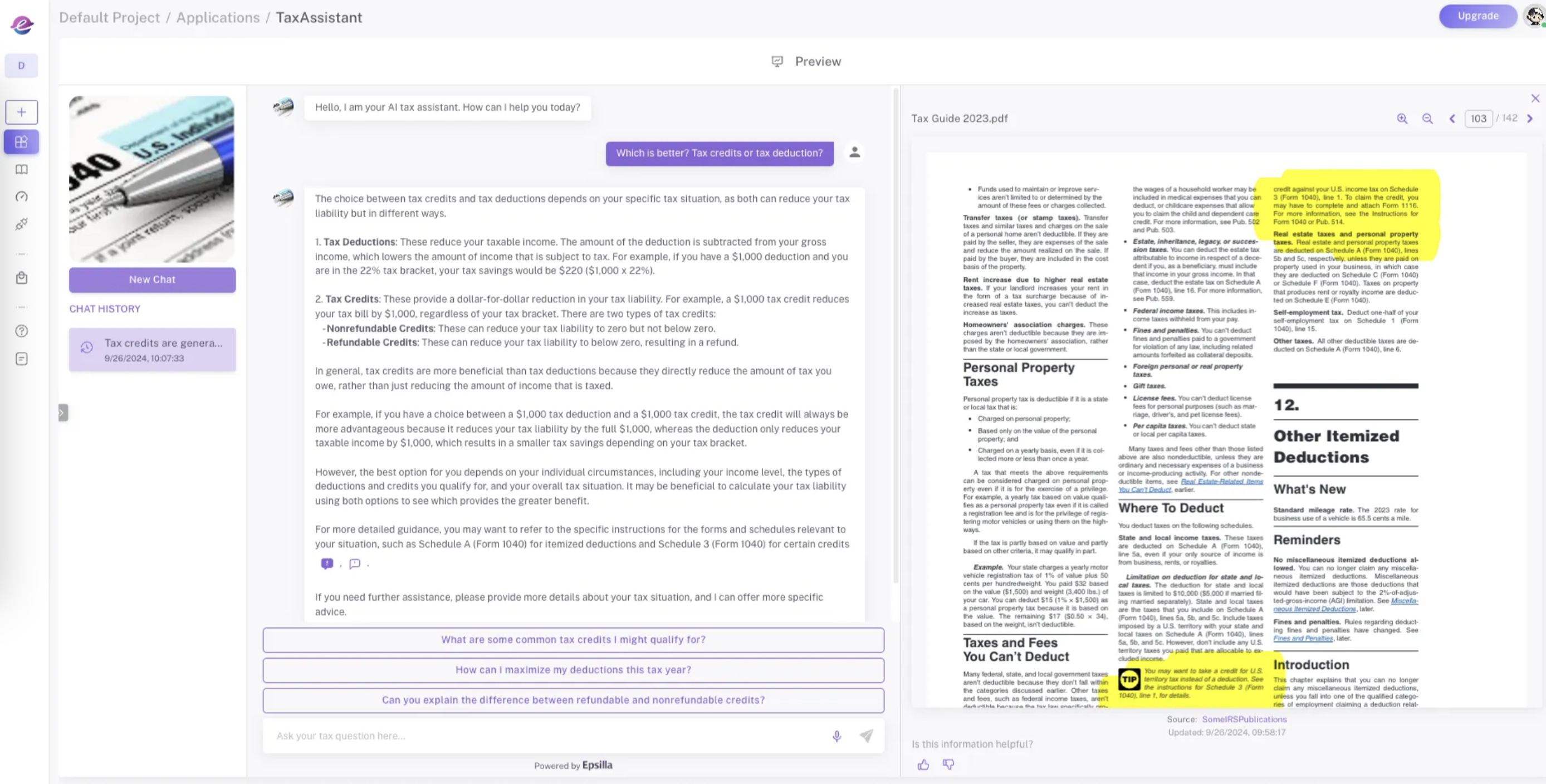Go to previous PDF page
This screenshot has height=784, width=1546.
pyautogui.click(x=1452, y=119)
